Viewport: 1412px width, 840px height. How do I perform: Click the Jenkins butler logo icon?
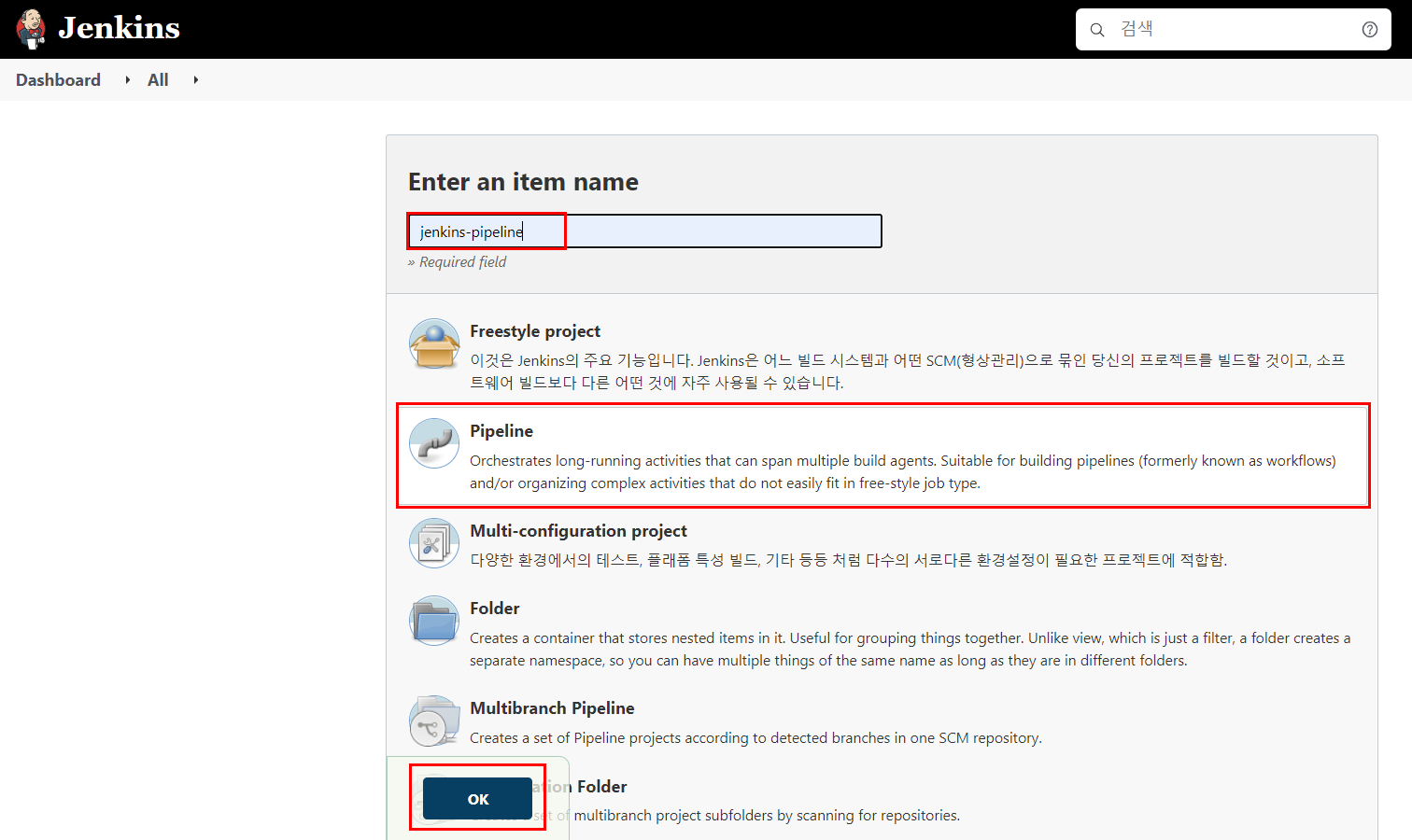tap(31, 29)
